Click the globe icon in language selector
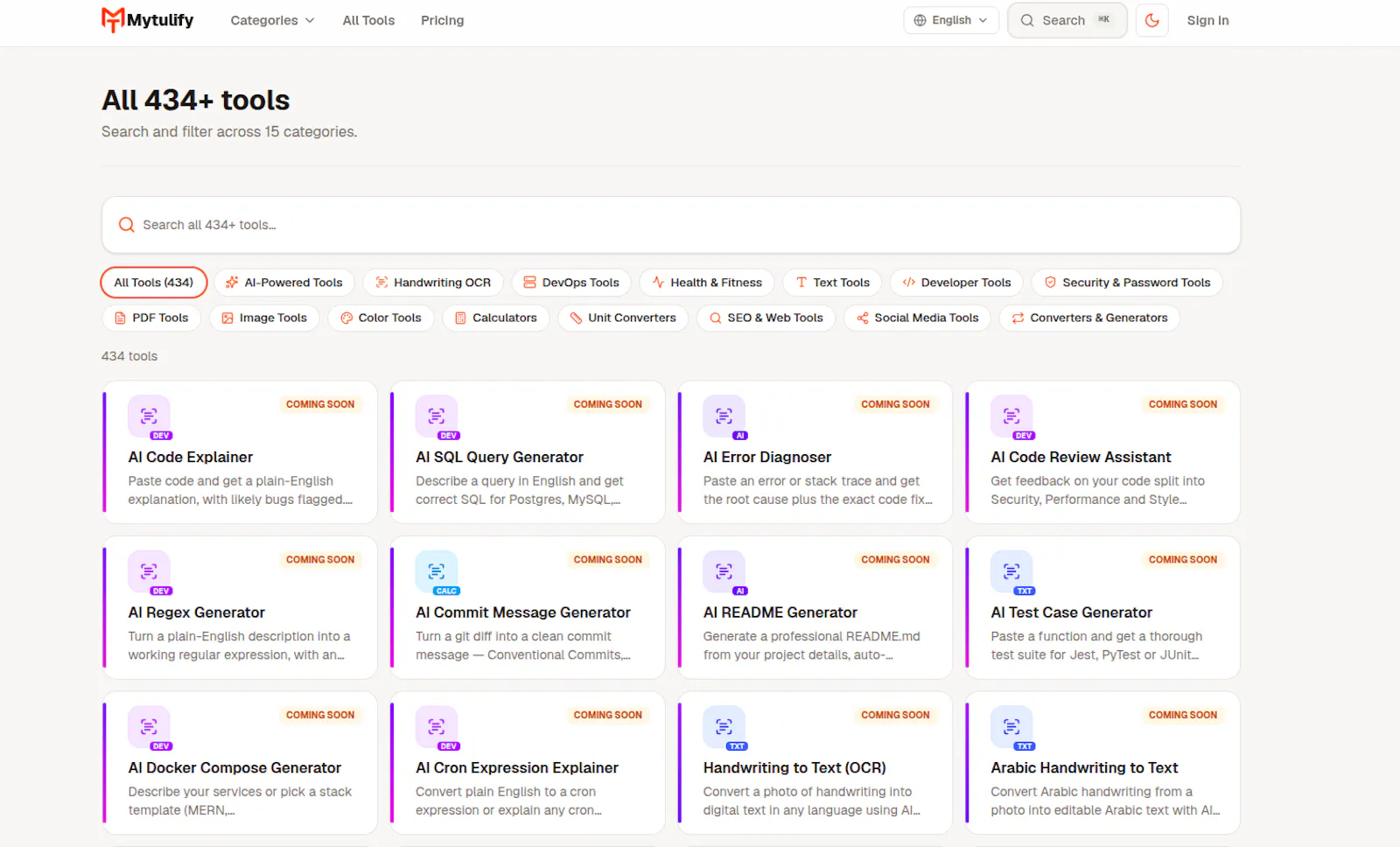This screenshot has width=1400, height=847. (x=920, y=20)
